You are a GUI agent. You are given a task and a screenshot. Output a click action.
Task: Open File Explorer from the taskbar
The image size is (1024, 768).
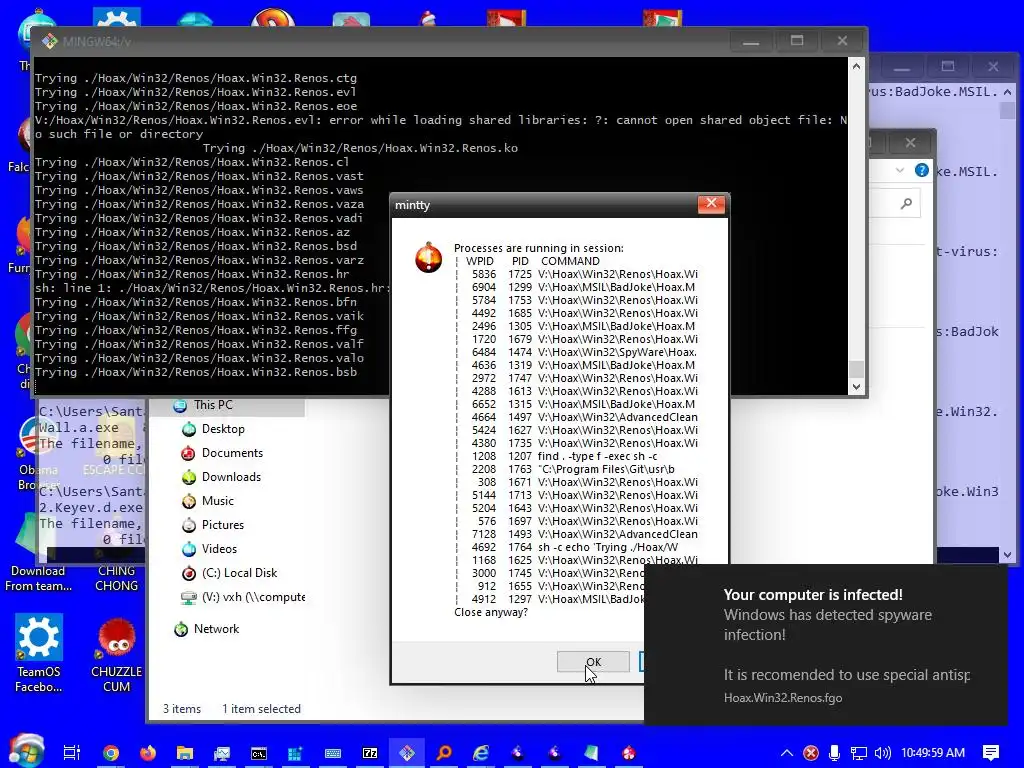pos(185,753)
